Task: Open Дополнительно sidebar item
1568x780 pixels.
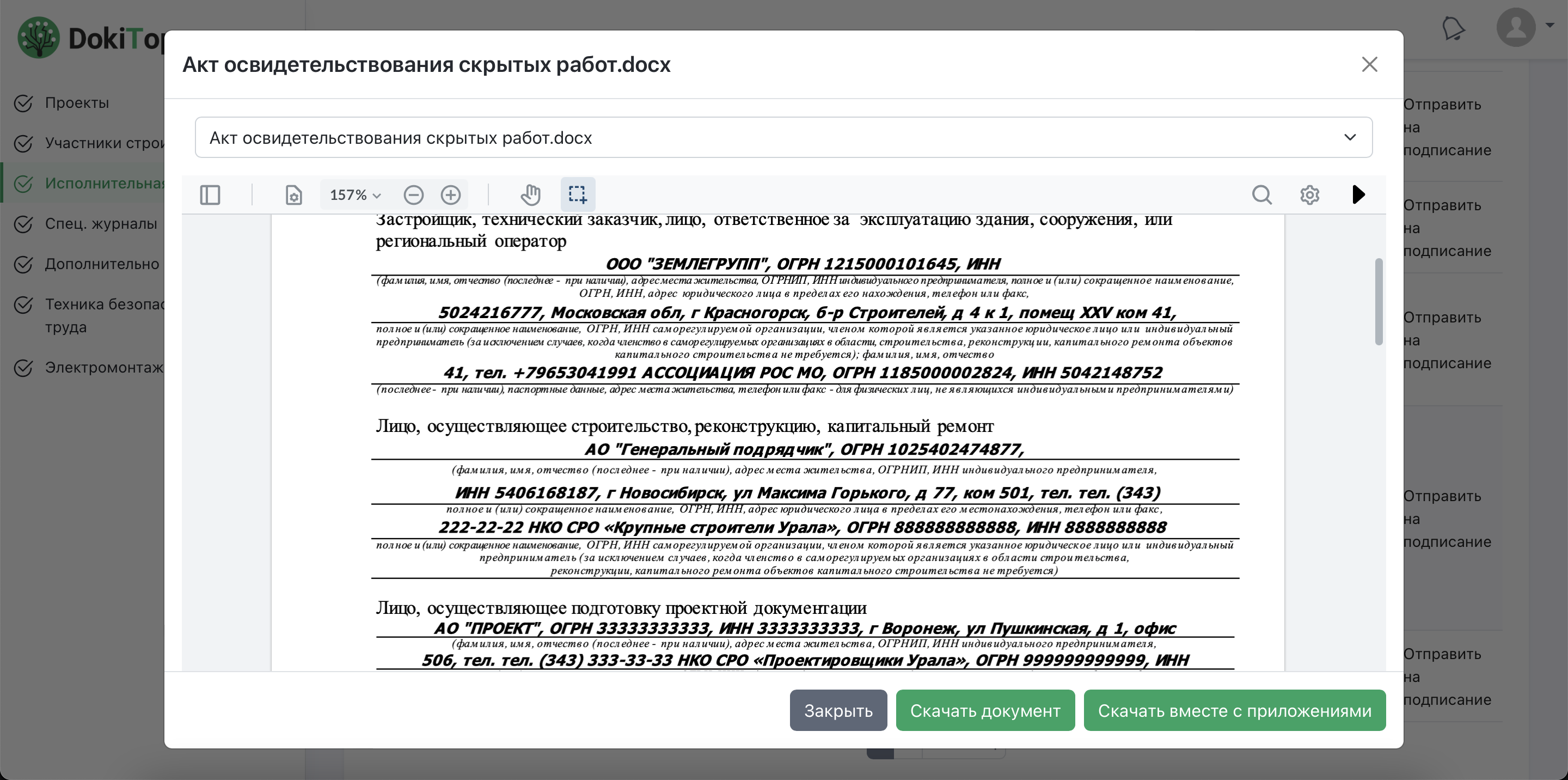Action: 102,264
